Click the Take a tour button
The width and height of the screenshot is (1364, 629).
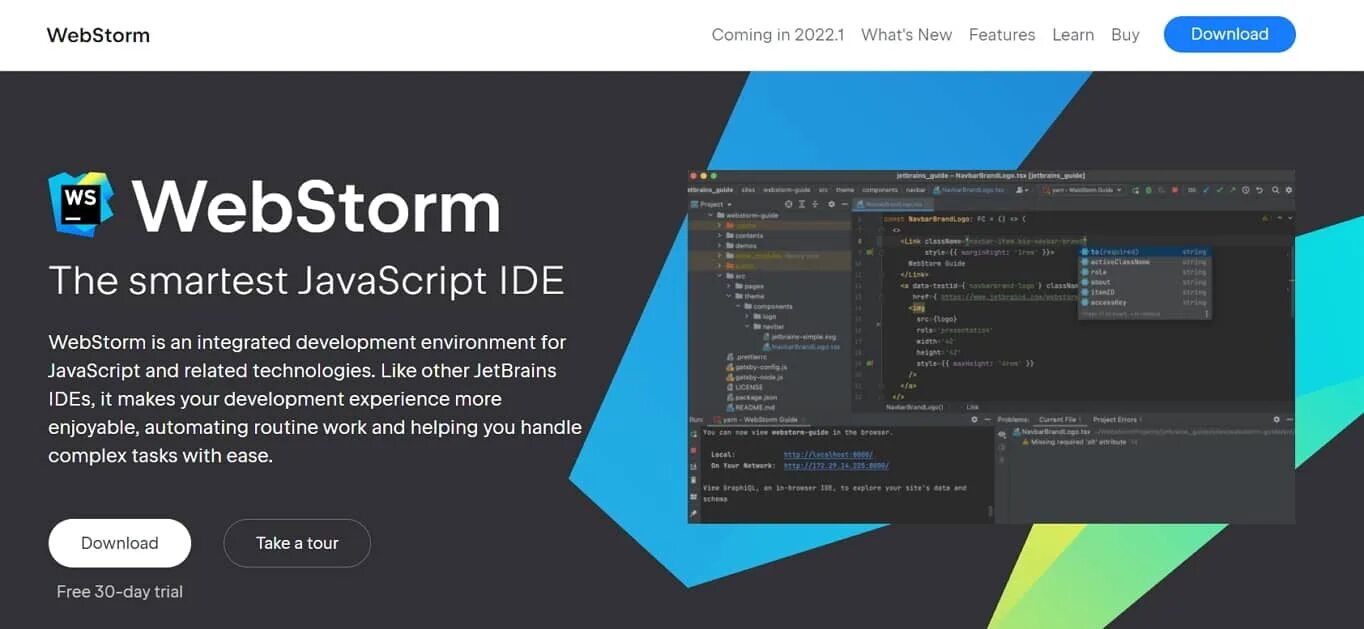pos(297,543)
